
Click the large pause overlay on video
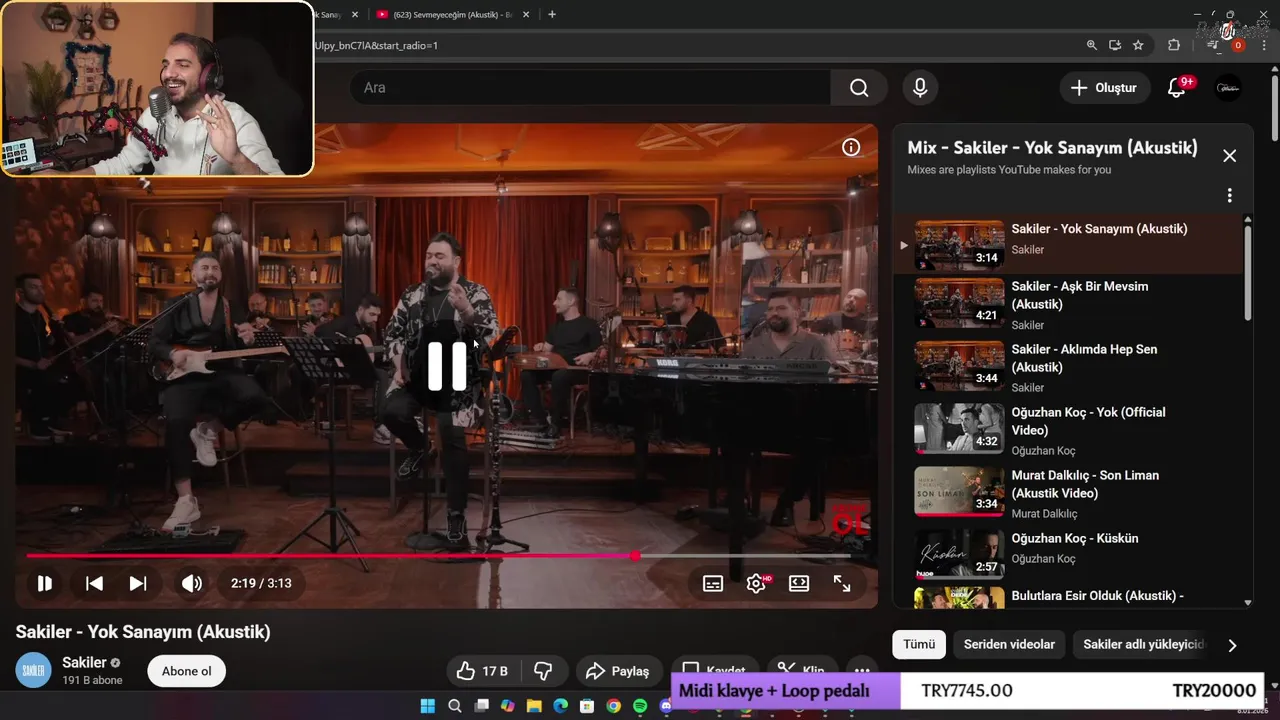[x=447, y=366]
